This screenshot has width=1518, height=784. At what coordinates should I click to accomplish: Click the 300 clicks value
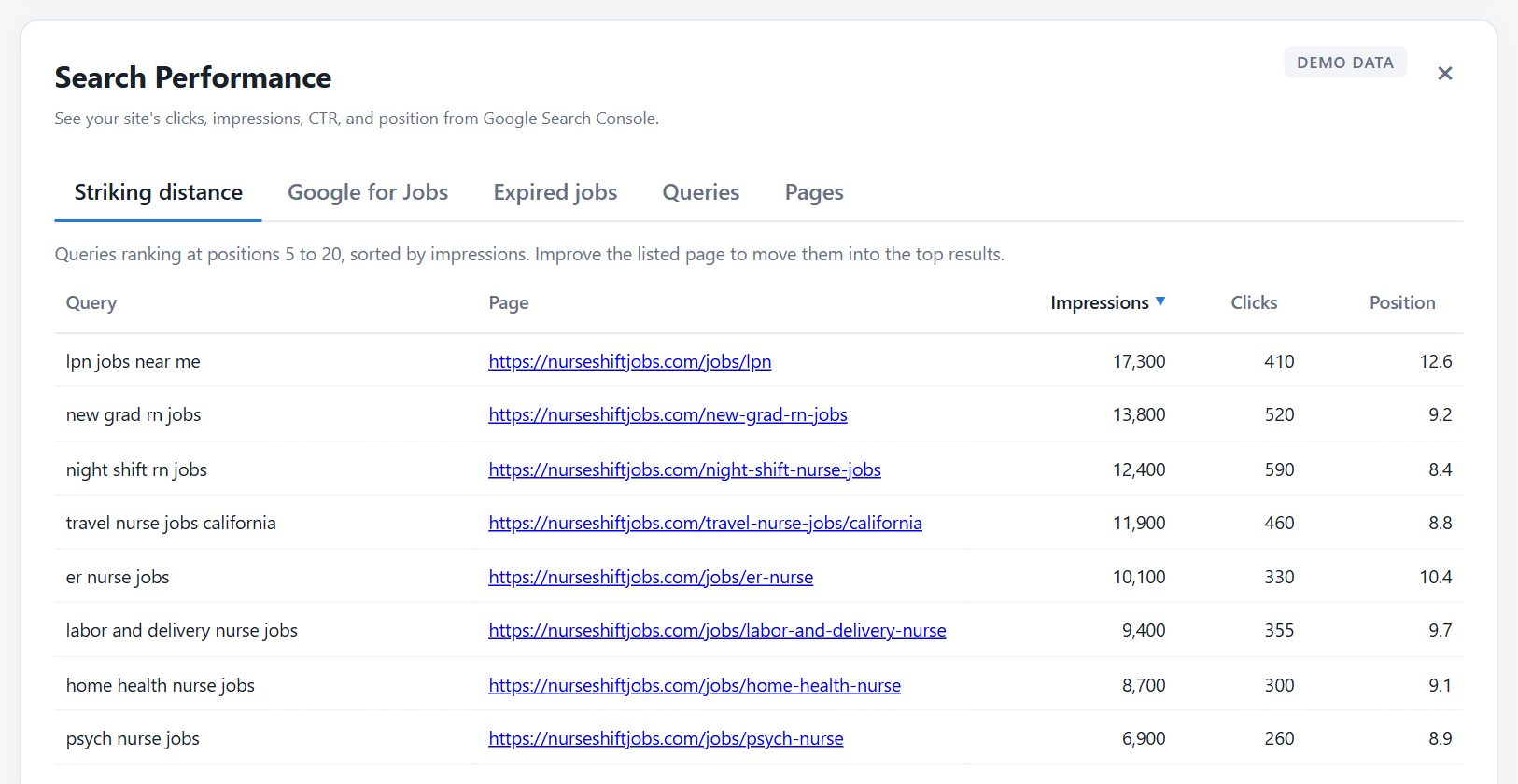coord(1279,685)
